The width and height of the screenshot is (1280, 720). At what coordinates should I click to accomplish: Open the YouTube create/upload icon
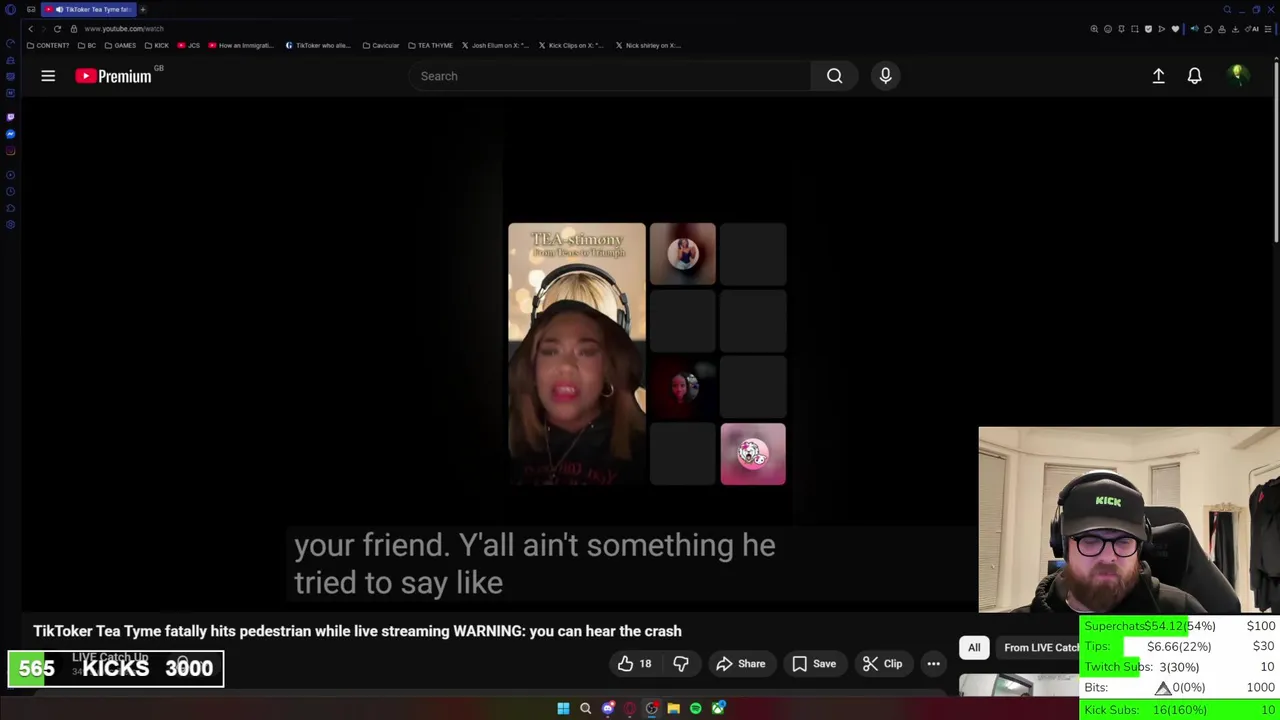[1158, 76]
